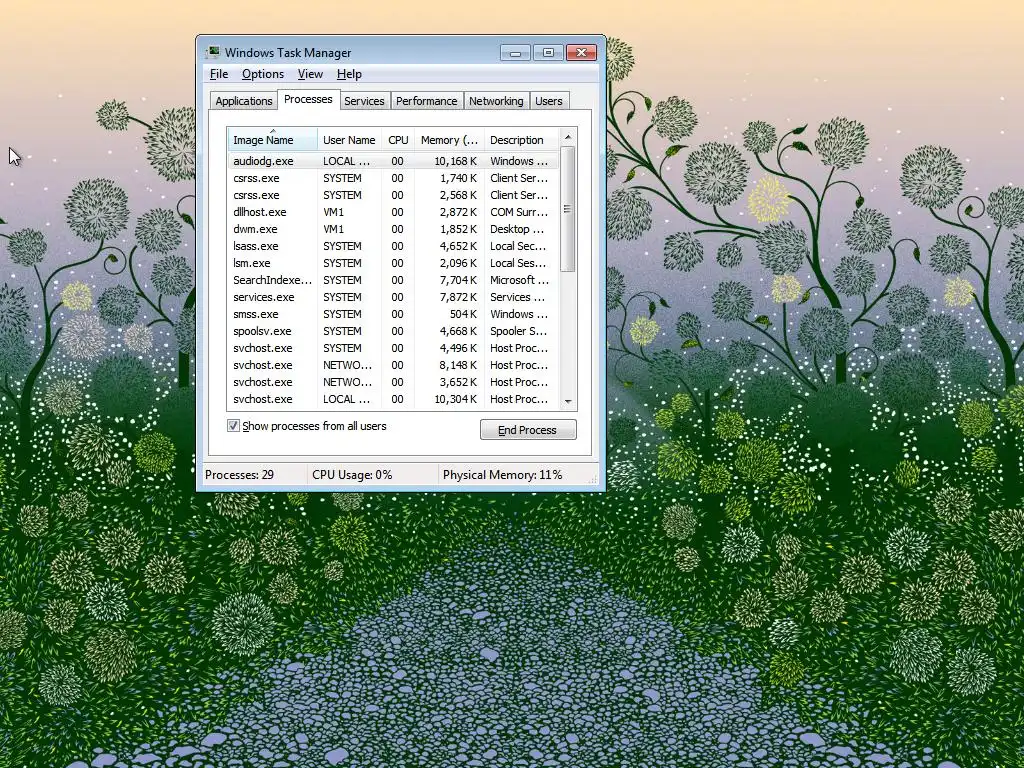Select the smss.exe process
This screenshot has width=1024, height=768.
click(x=393, y=313)
